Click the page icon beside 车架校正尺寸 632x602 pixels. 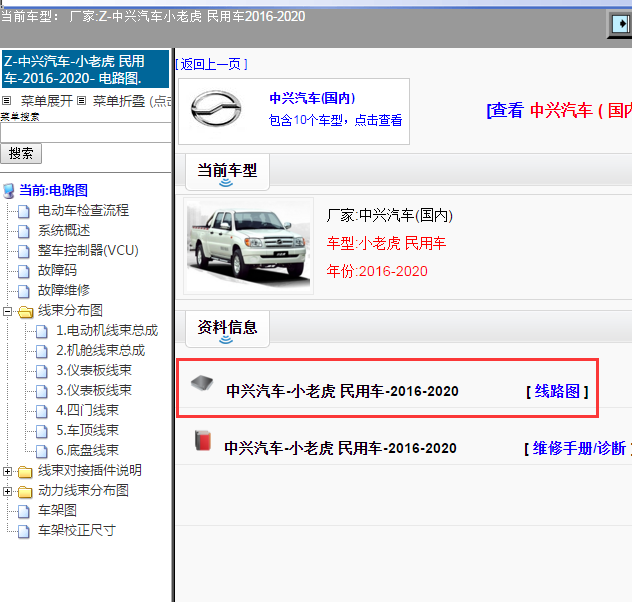pyautogui.click(x=24, y=531)
